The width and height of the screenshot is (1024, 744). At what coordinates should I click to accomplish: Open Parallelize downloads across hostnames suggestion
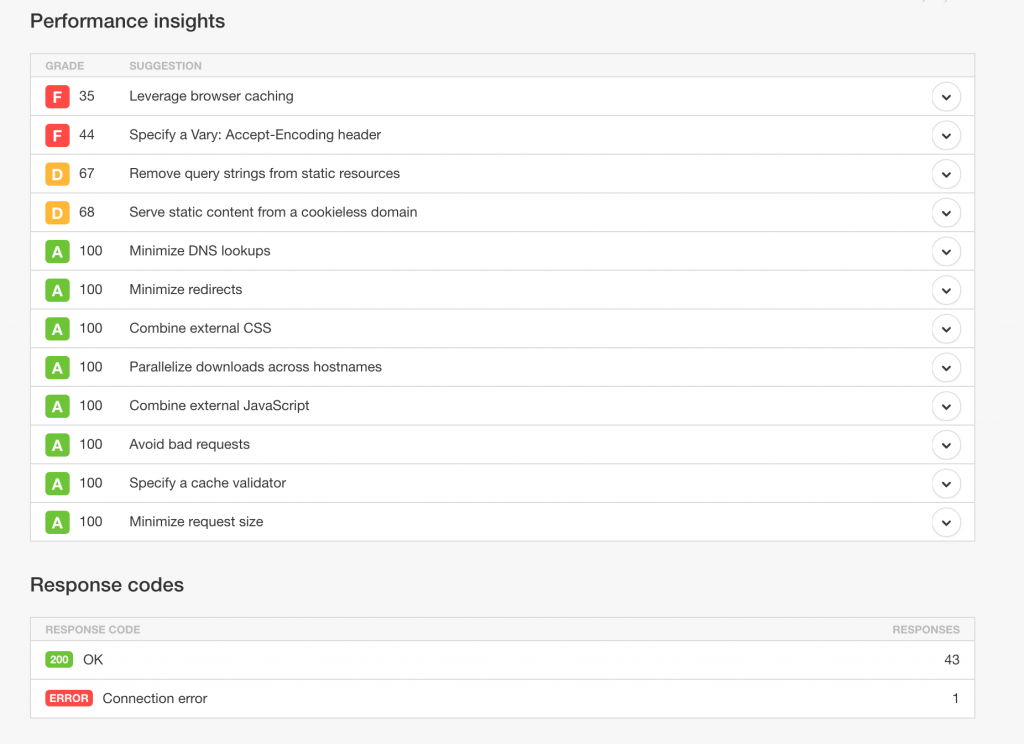[255, 367]
